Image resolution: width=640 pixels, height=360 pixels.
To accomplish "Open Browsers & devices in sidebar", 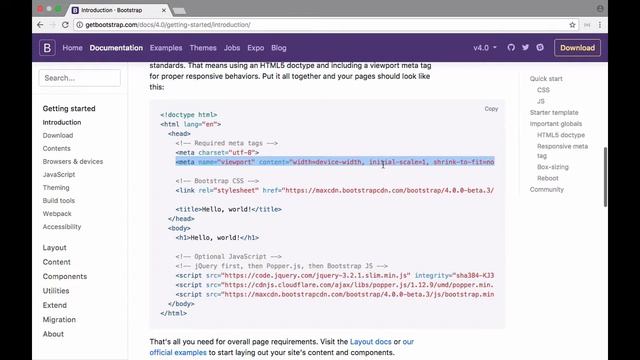I will pos(73,162).
